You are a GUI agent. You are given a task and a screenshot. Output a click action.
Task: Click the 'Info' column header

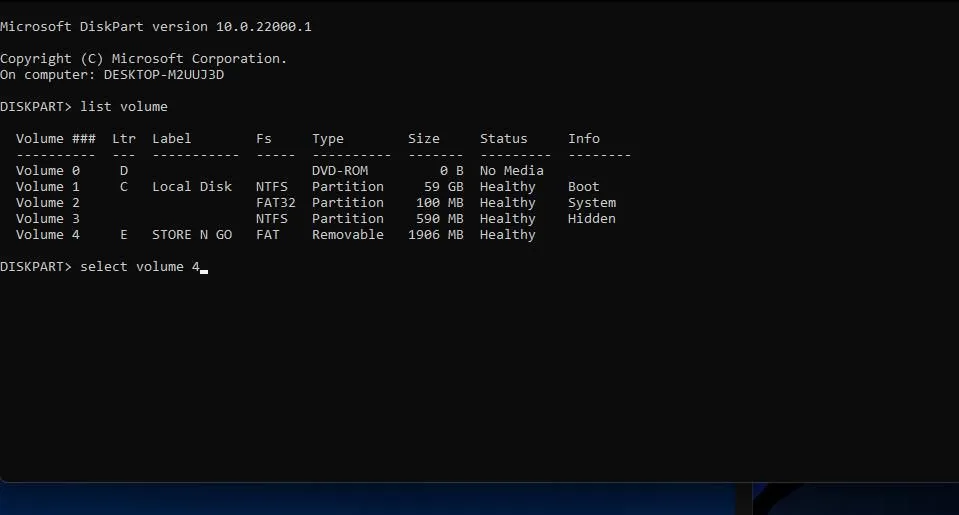[583, 139]
